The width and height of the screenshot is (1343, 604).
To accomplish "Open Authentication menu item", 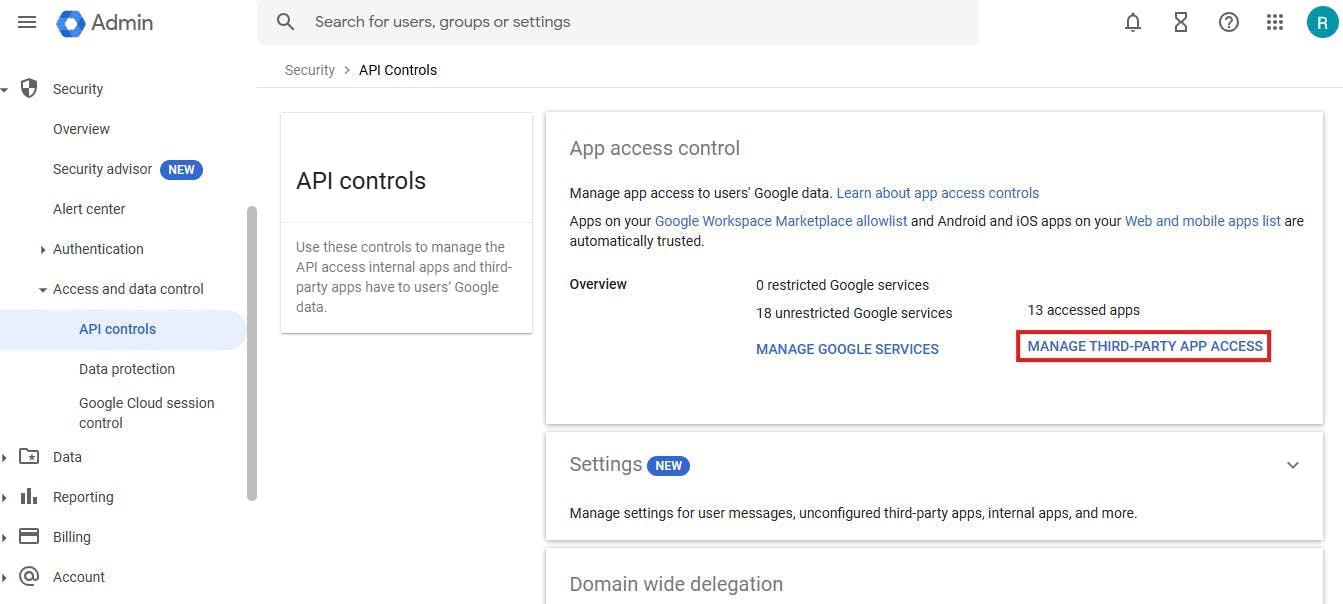I will pos(98,249).
